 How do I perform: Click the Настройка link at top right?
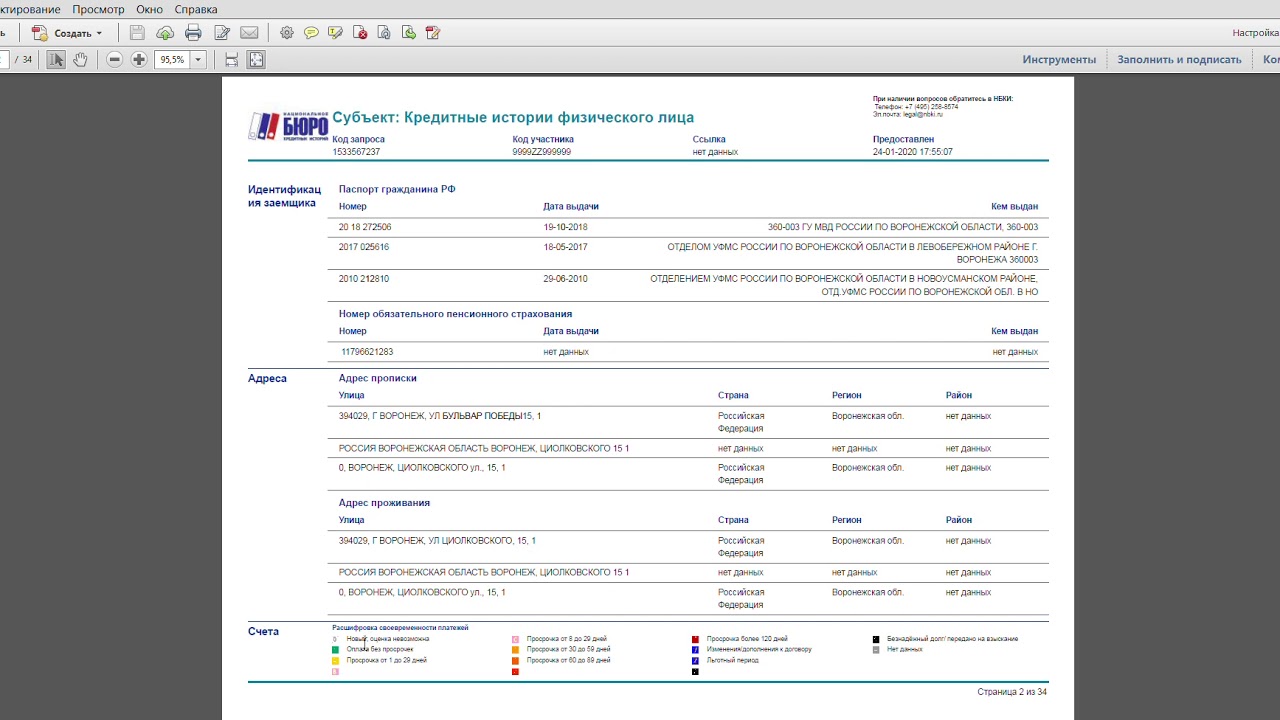pos(1256,33)
